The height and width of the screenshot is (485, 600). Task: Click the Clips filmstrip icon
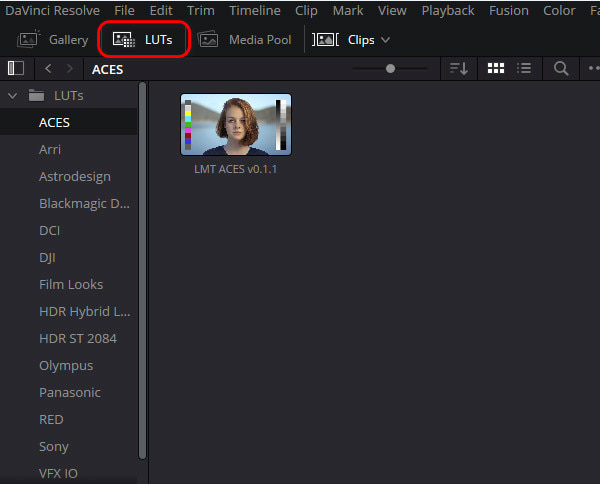[325, 39]
